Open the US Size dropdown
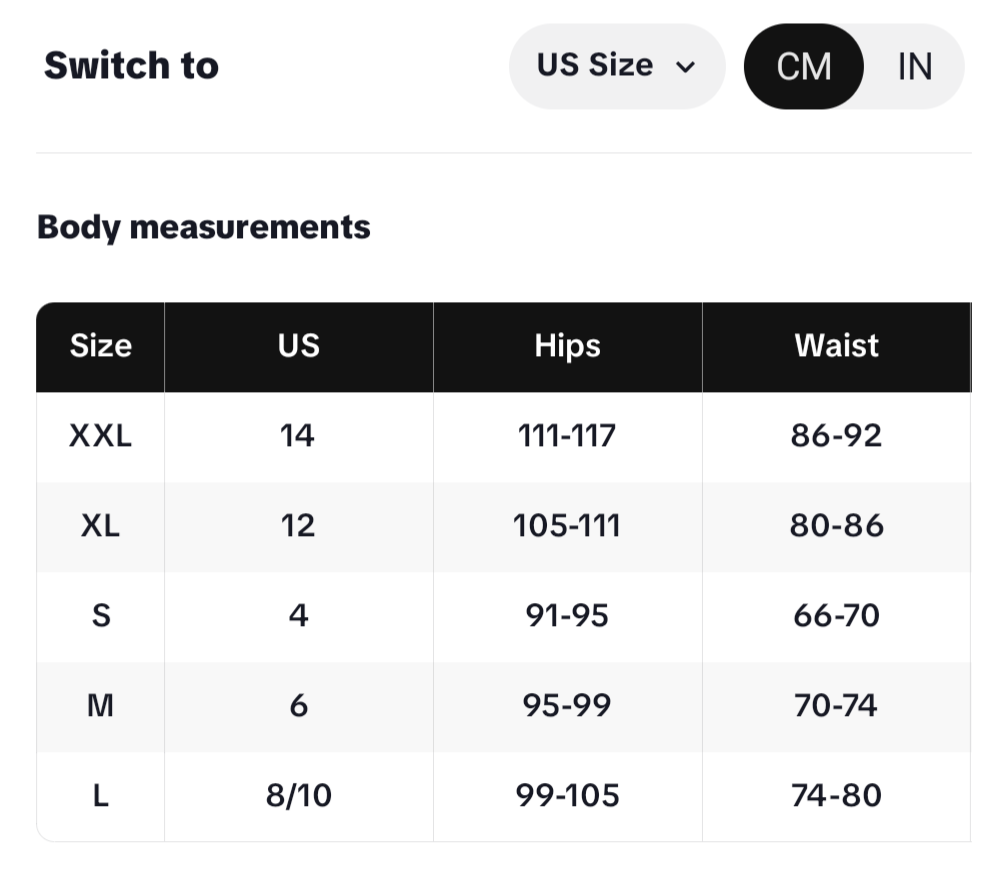Viewport: 1008px width, 884px height. (x=615, y=66)
